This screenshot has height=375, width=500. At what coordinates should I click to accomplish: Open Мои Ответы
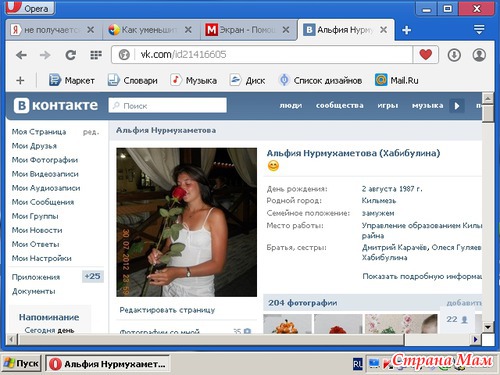(x=35, y=244)
